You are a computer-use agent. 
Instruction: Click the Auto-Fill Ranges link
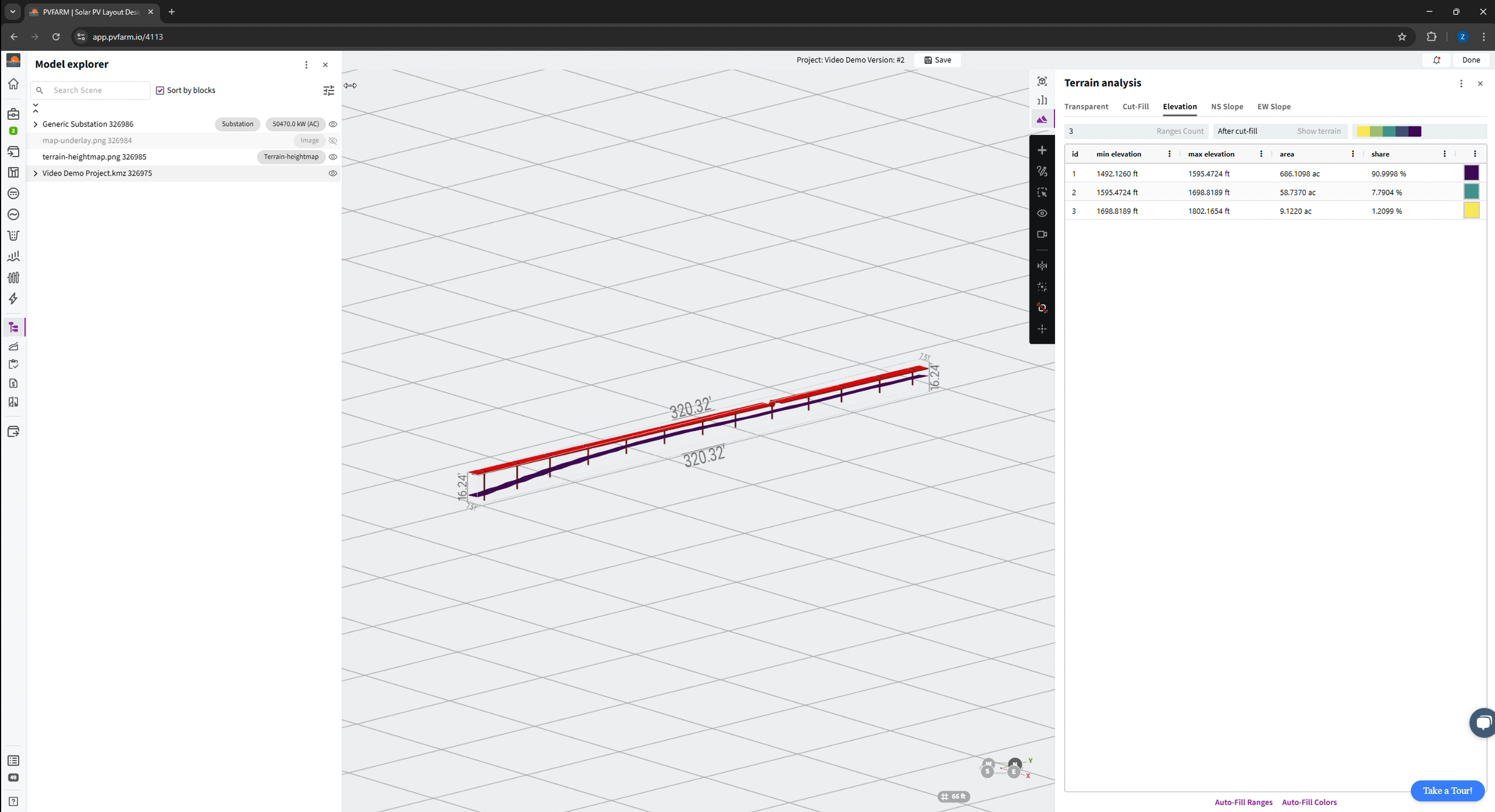pyautogui.click(x=1243, y=802)
